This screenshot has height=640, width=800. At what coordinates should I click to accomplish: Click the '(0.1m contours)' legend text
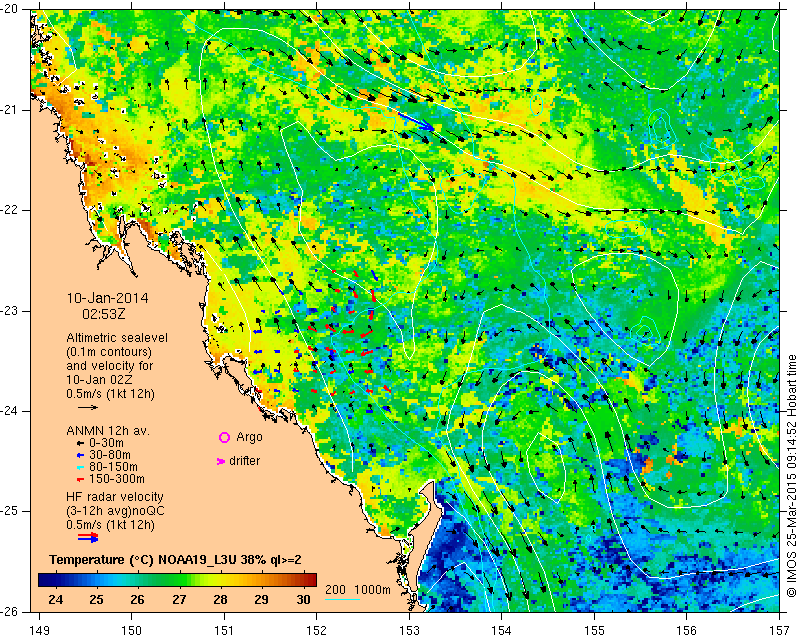click(109, 352)
